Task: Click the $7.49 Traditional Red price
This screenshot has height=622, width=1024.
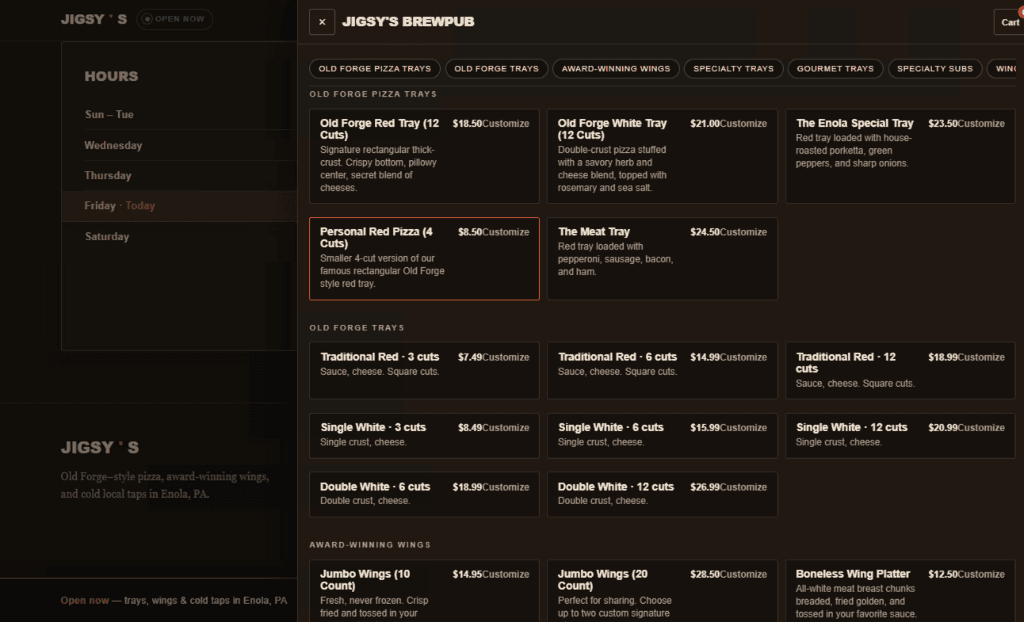Action: point(470,357)
